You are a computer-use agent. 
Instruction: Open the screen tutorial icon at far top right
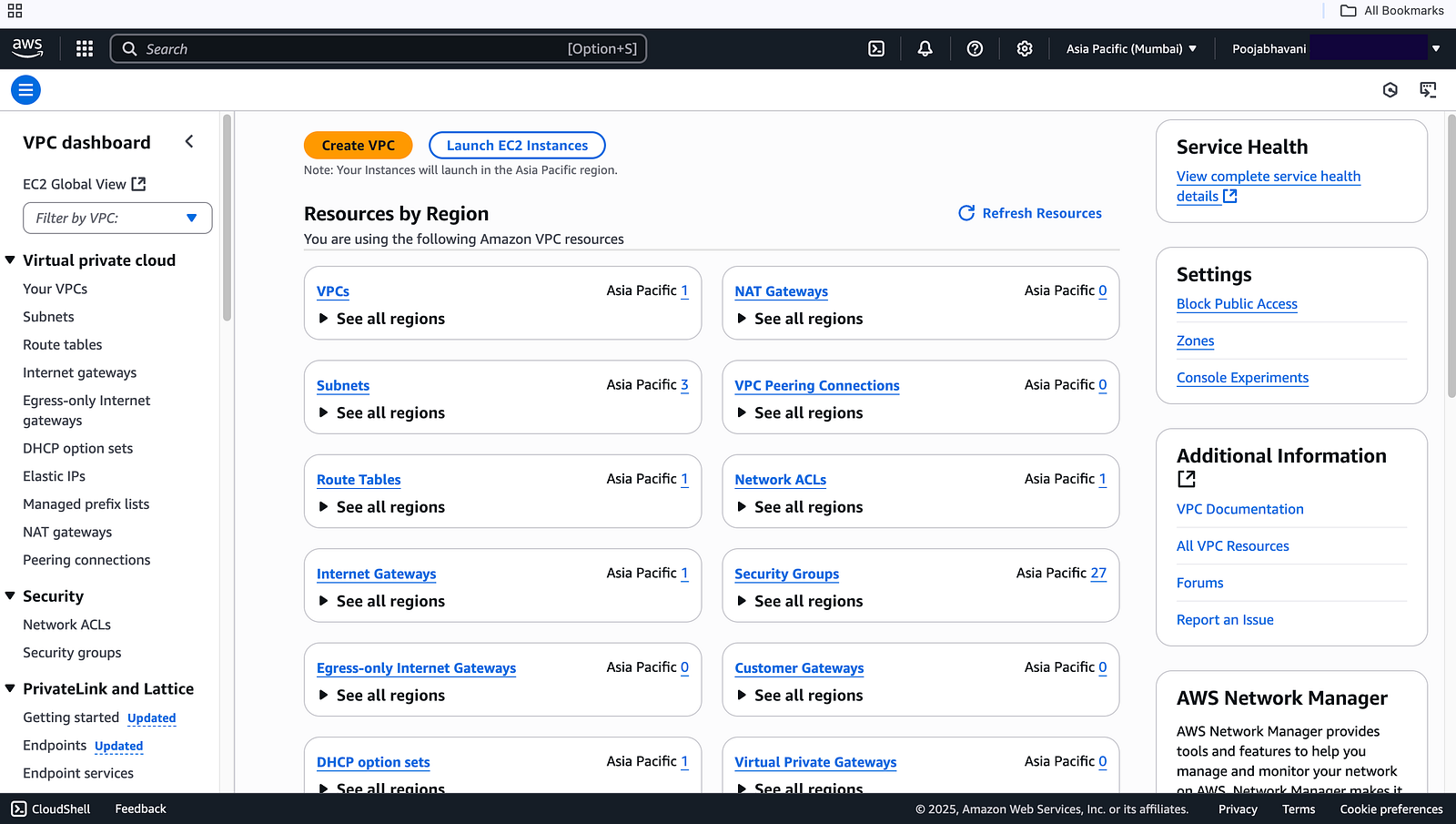click(x=1428, y=90)
